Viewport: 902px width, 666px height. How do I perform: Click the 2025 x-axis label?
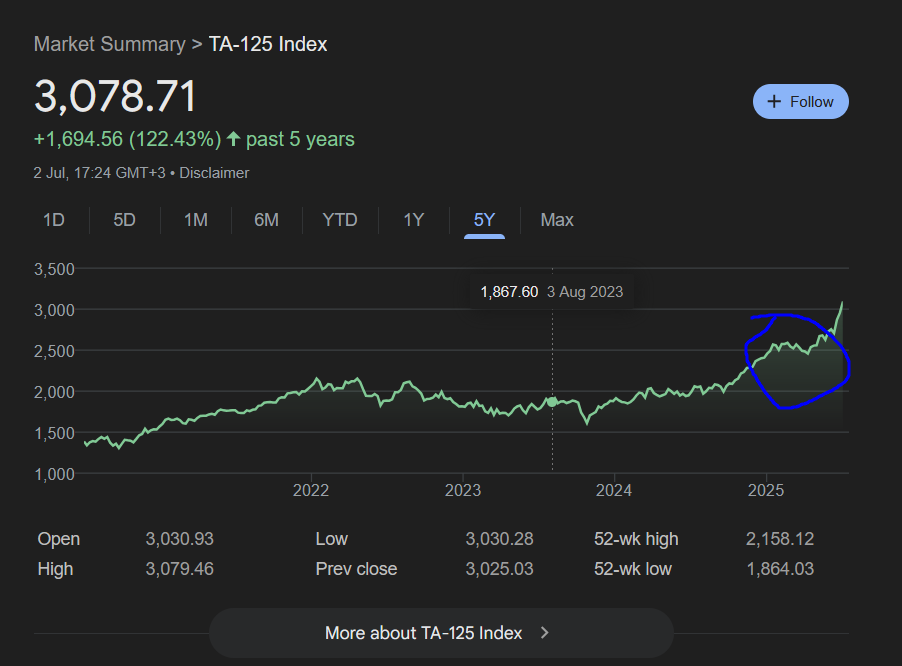(x=766, y=490)
